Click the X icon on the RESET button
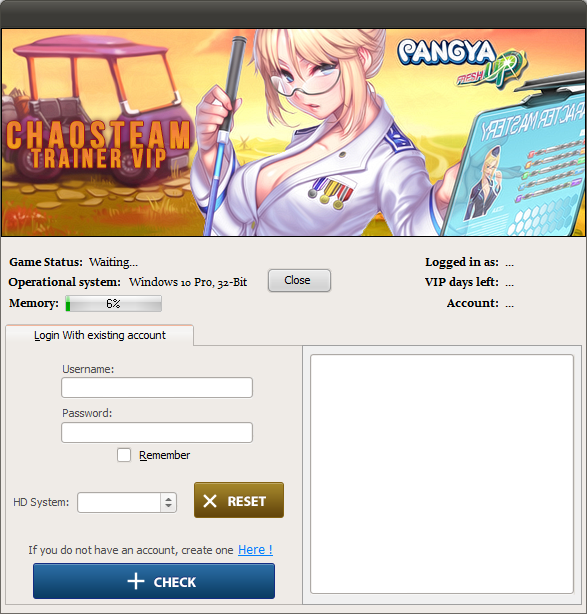This screenshot has width=587, height=614. point(210,501)
